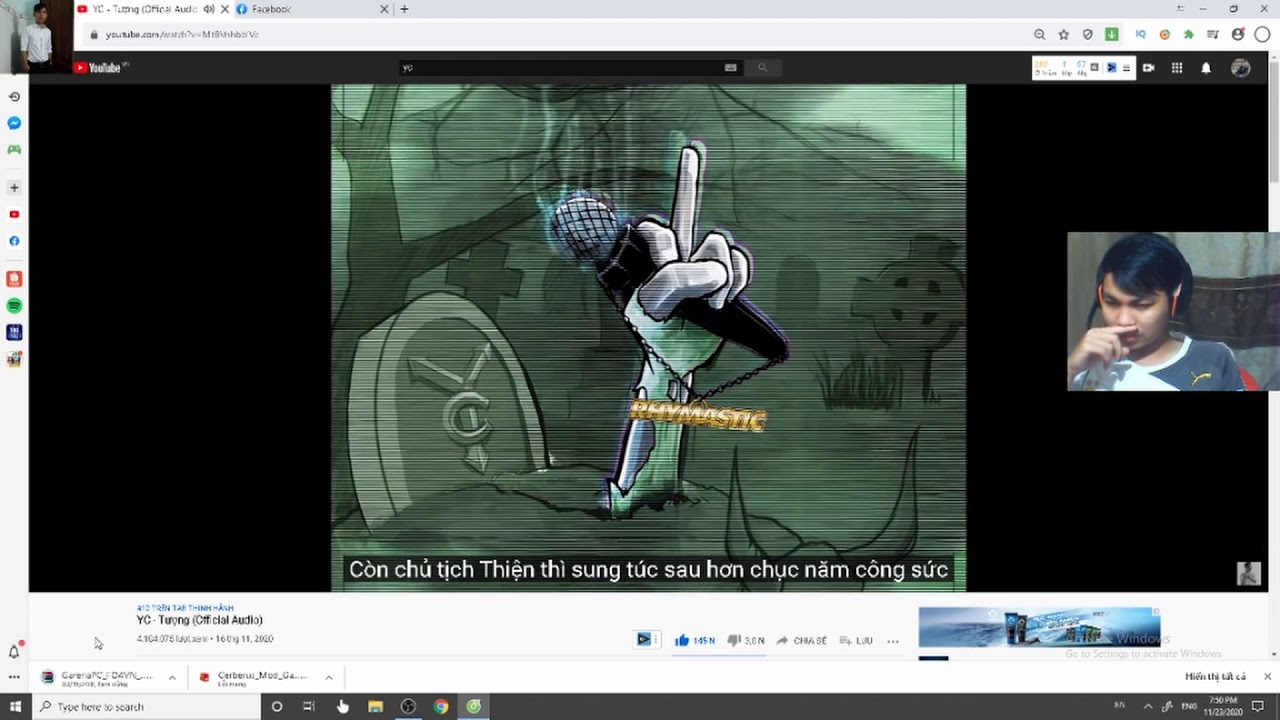Click the zoom-out magnifier in address bar
The height and width of the screenshot is (720, 1280).
coord(1040,34)
